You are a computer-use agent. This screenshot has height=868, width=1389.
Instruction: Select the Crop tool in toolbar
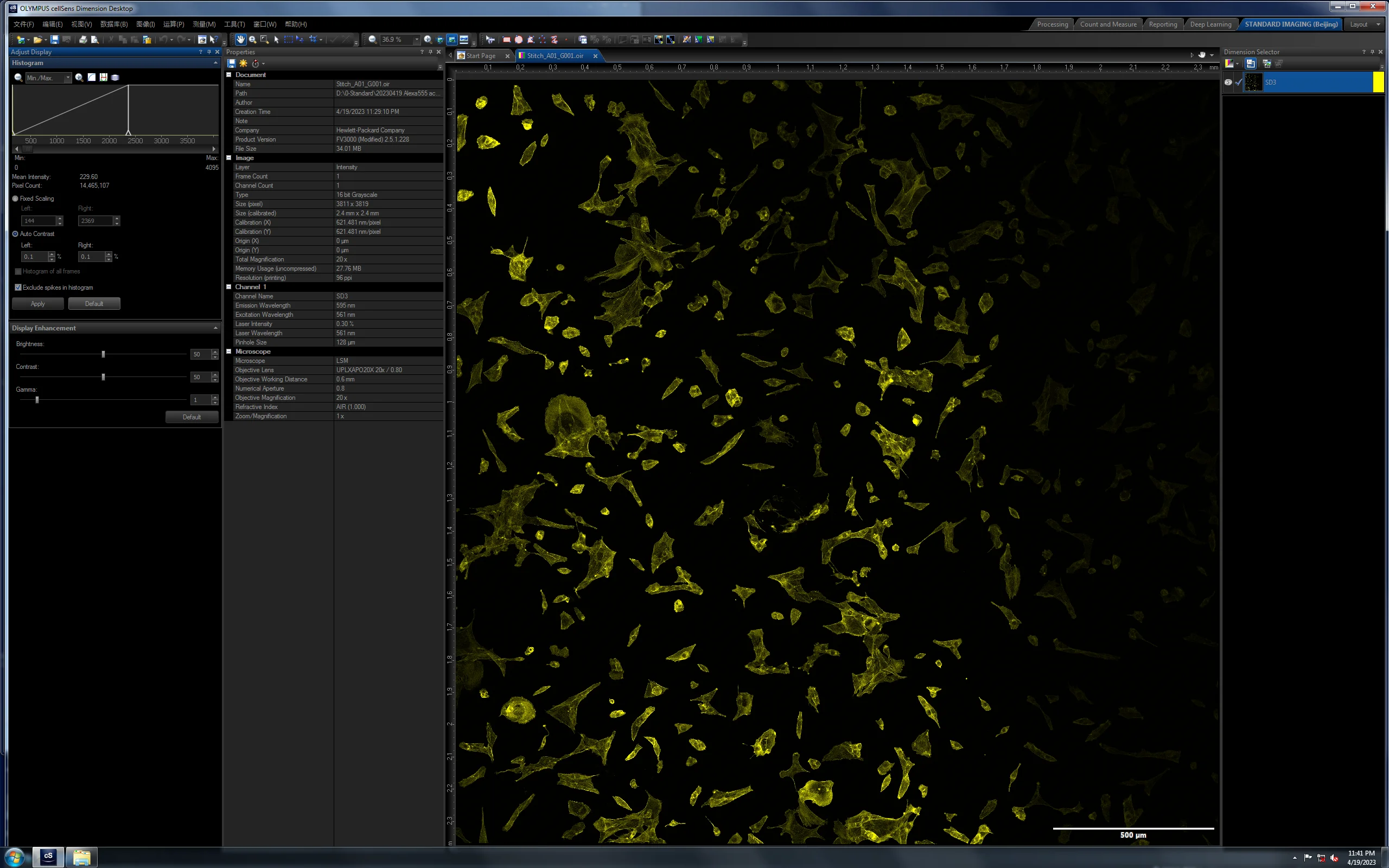[313, 40]
